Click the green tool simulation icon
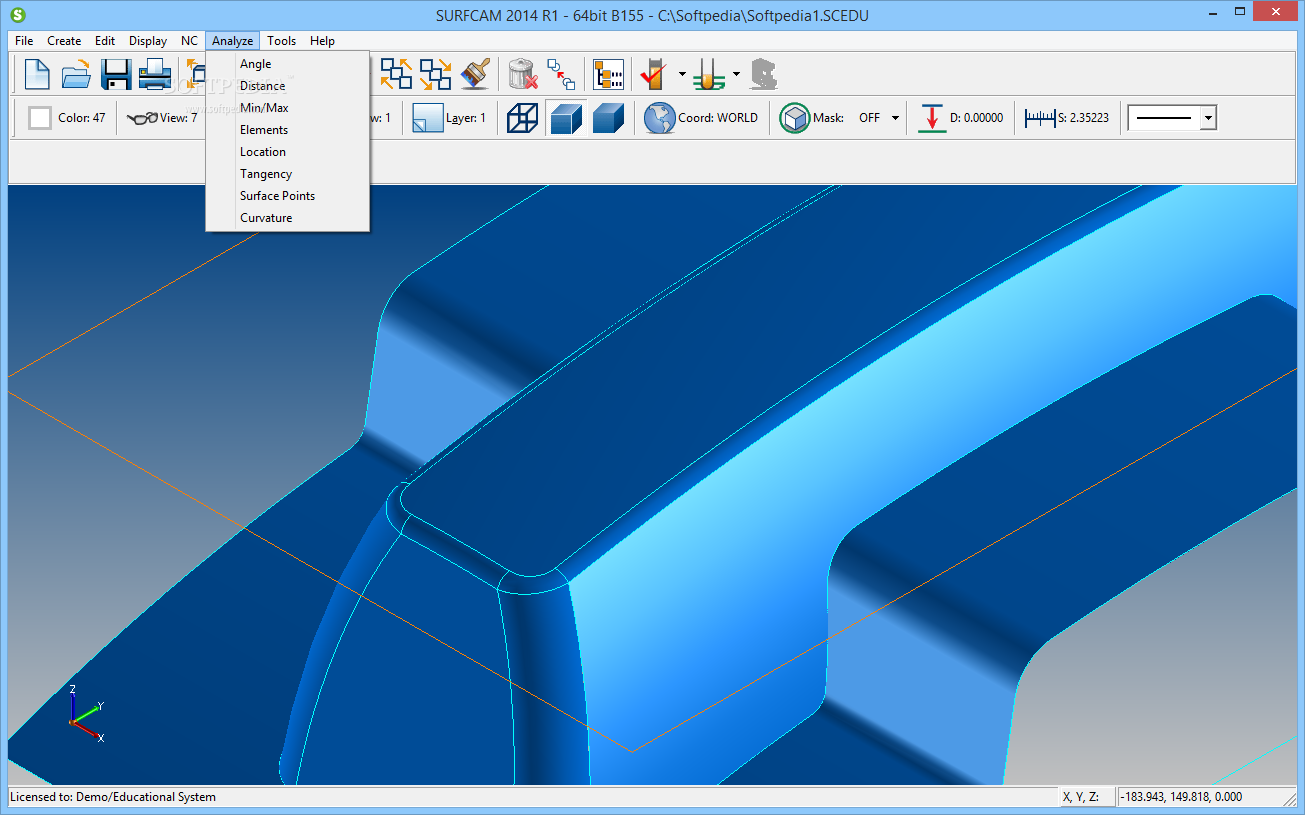The height and width of the screenshot is (815, 1305). (709, 74)
